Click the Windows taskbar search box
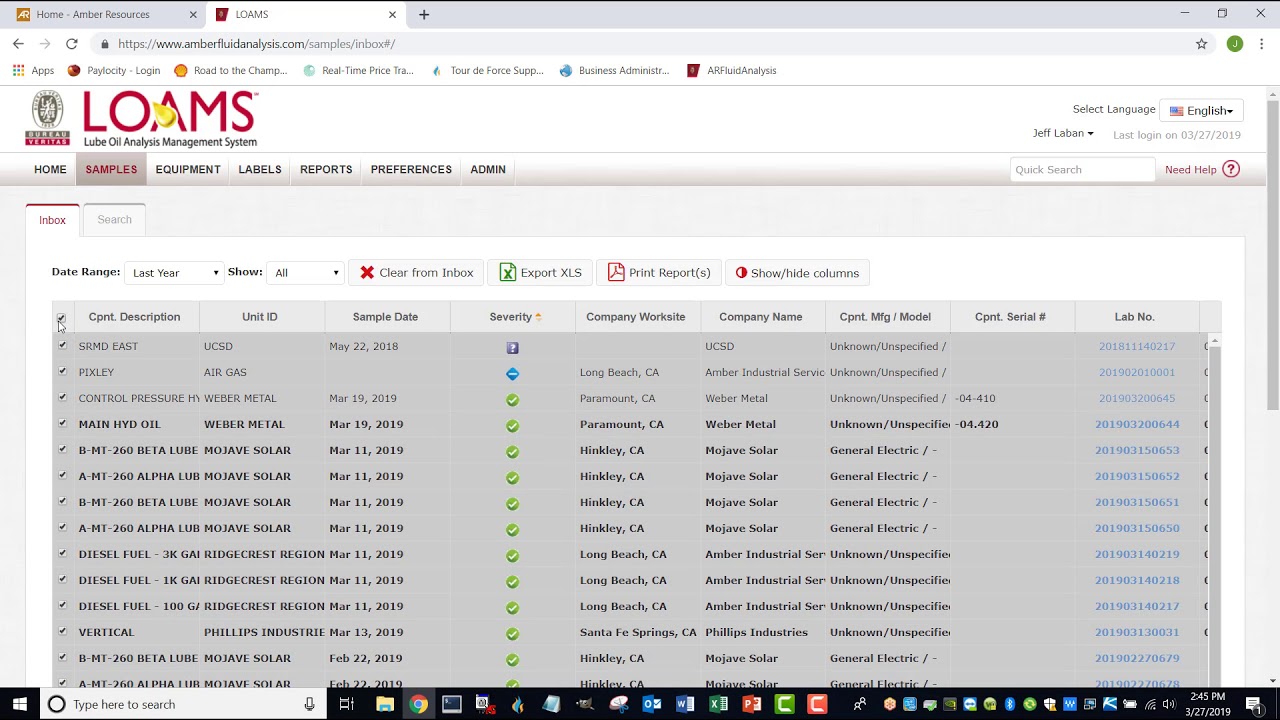 pos(183,704)
